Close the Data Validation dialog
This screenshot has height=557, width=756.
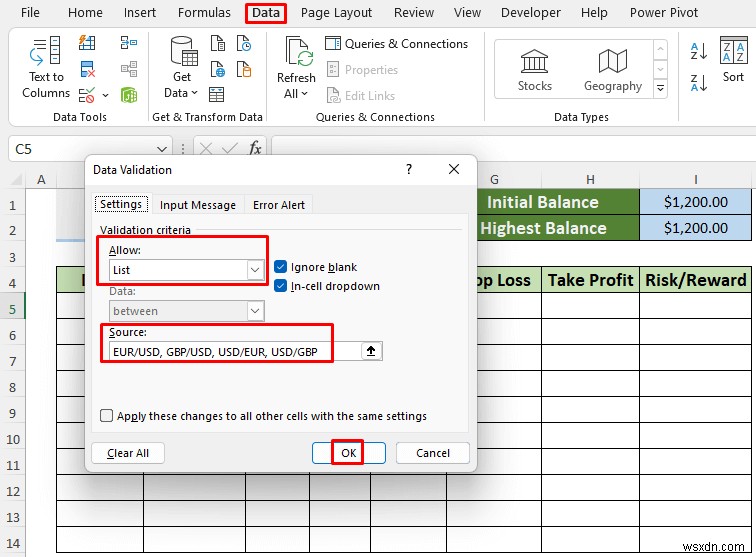[454, 169]
